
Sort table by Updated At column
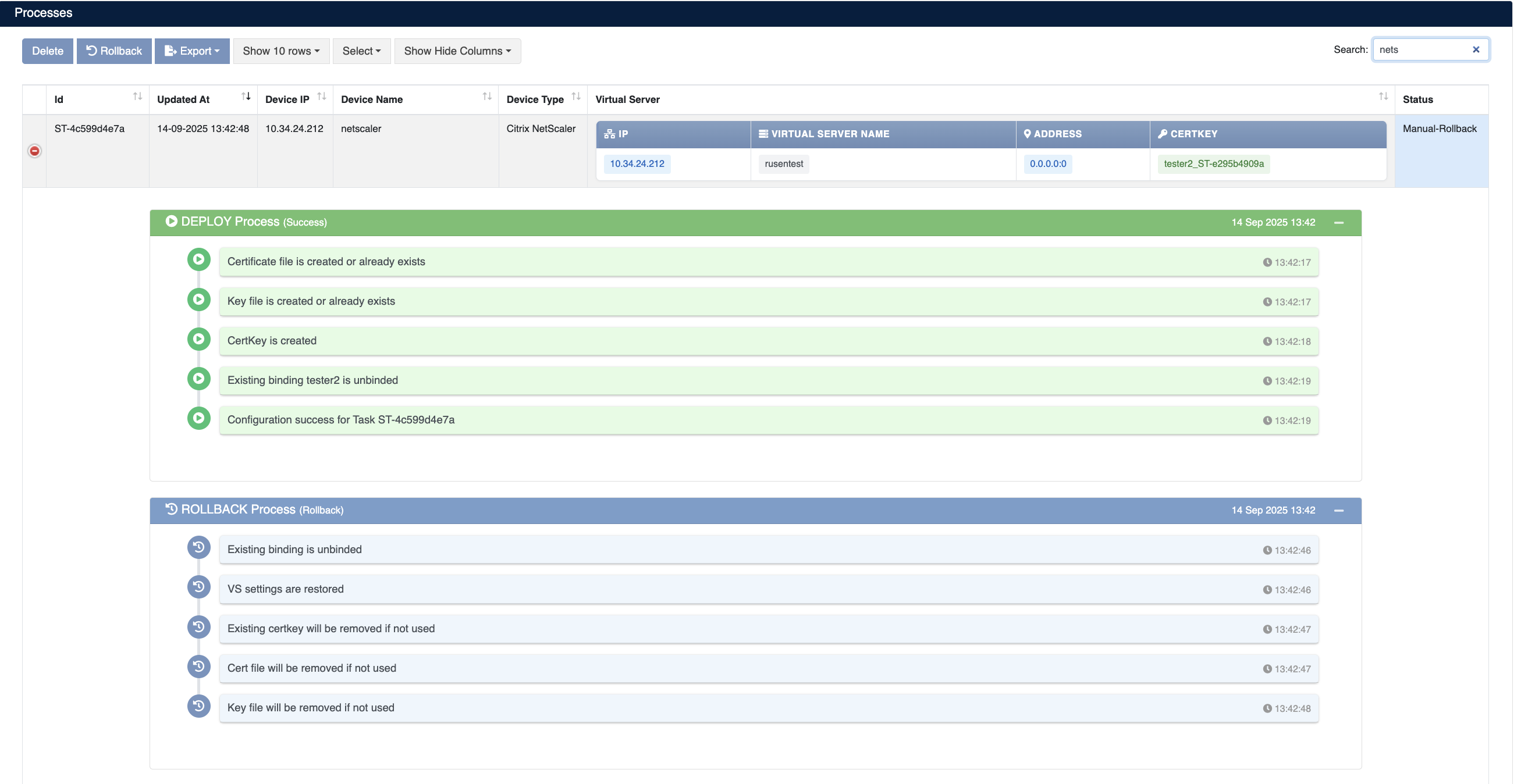click(203, 99)
